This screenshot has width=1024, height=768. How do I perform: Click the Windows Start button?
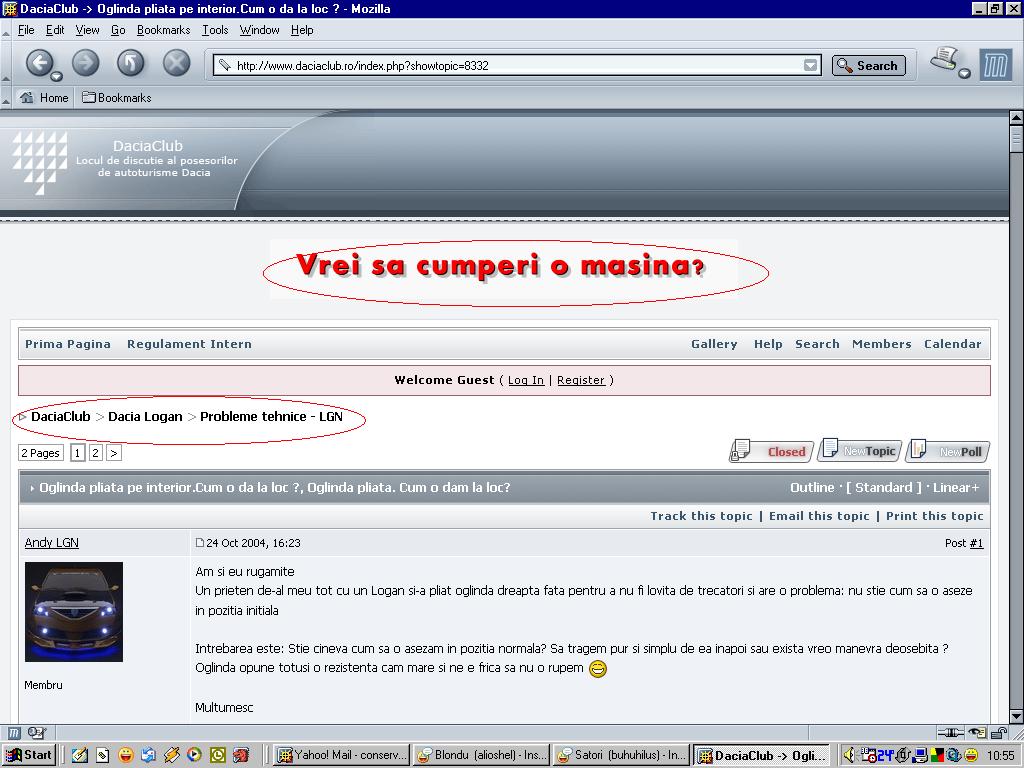pos(29,755)
